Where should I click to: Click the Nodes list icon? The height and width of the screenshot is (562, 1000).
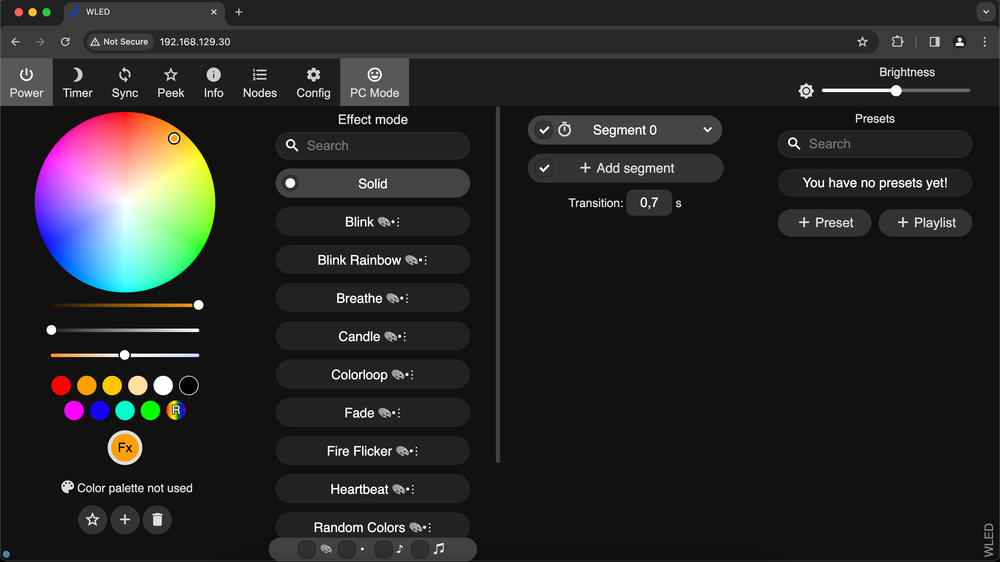pos(259,75)
